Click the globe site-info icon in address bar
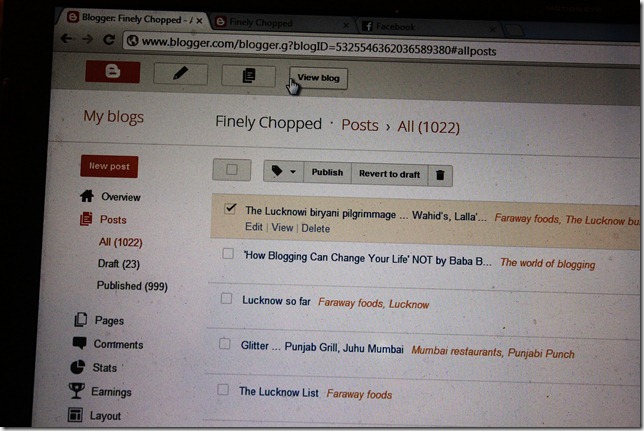 pyautogui.click(x=132, y=40)
